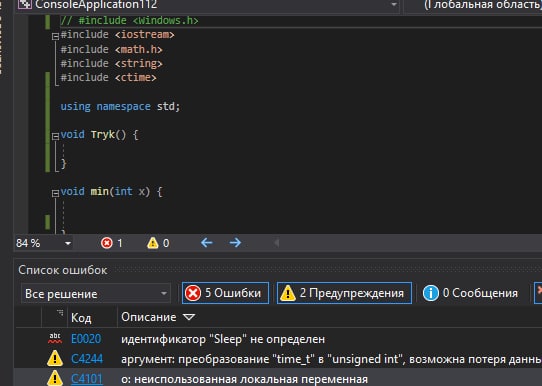This screenshot has height=386, width=542.
Task: Click the 'using namespace std;' line
Action: tap(120, 106)
